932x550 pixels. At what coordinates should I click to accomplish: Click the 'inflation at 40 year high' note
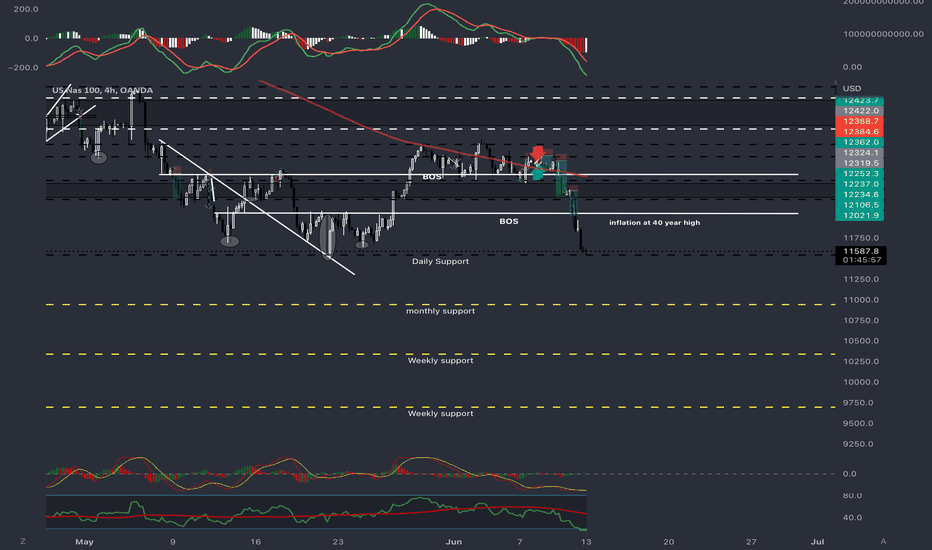(x=654, y=222)
